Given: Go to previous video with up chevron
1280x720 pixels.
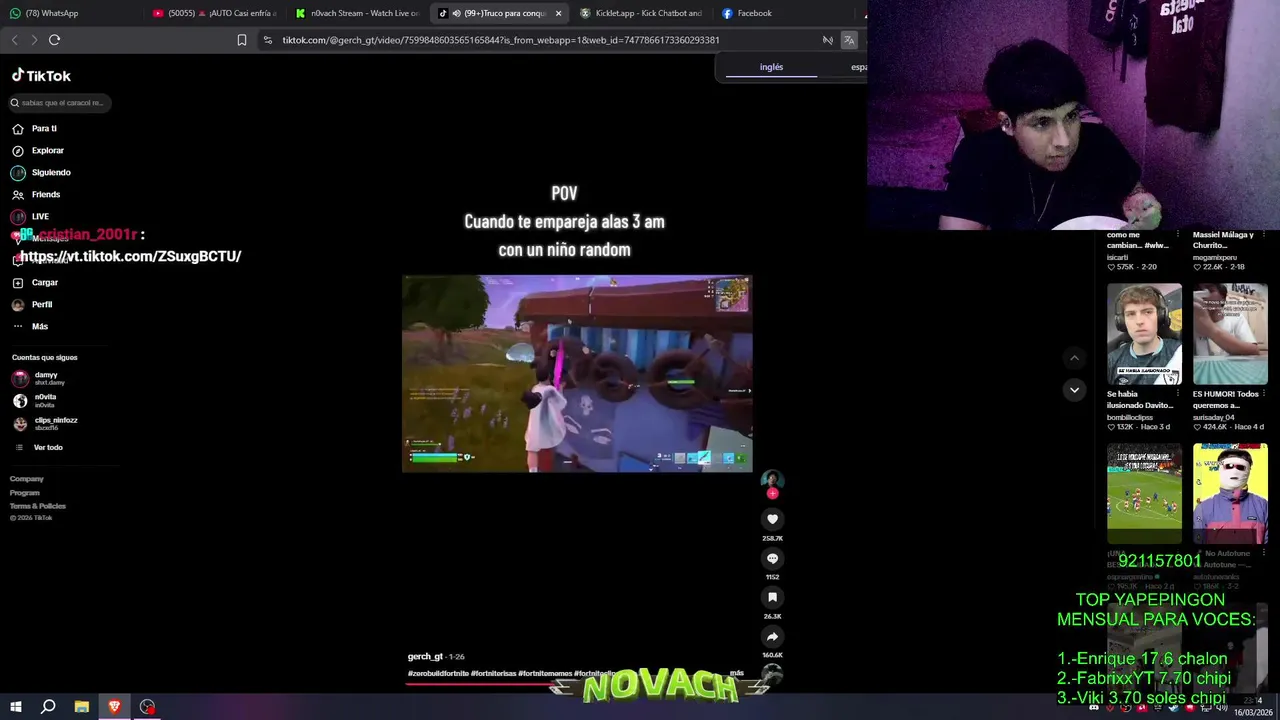Looking at the screenshot, I should coord(1074,358).
